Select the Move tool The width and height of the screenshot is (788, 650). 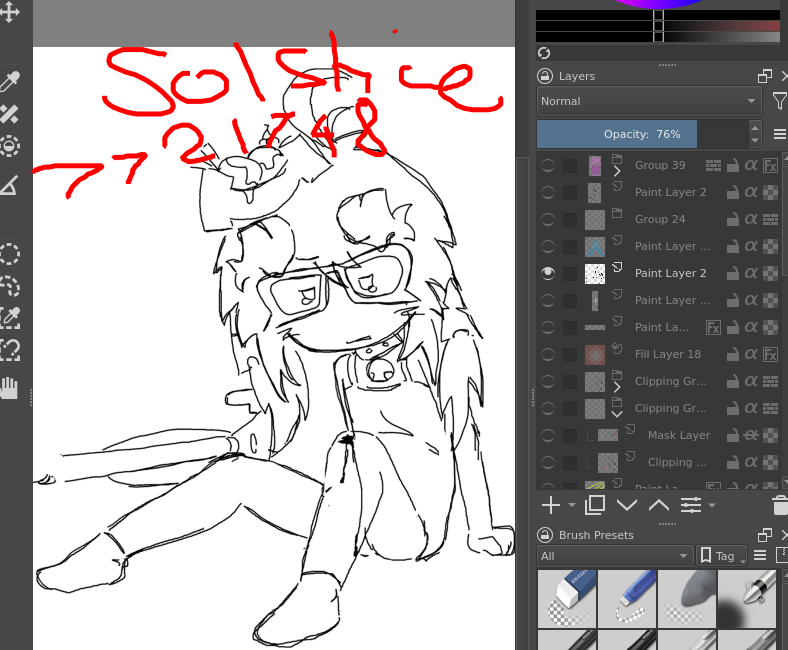click(x=9, y=11)
